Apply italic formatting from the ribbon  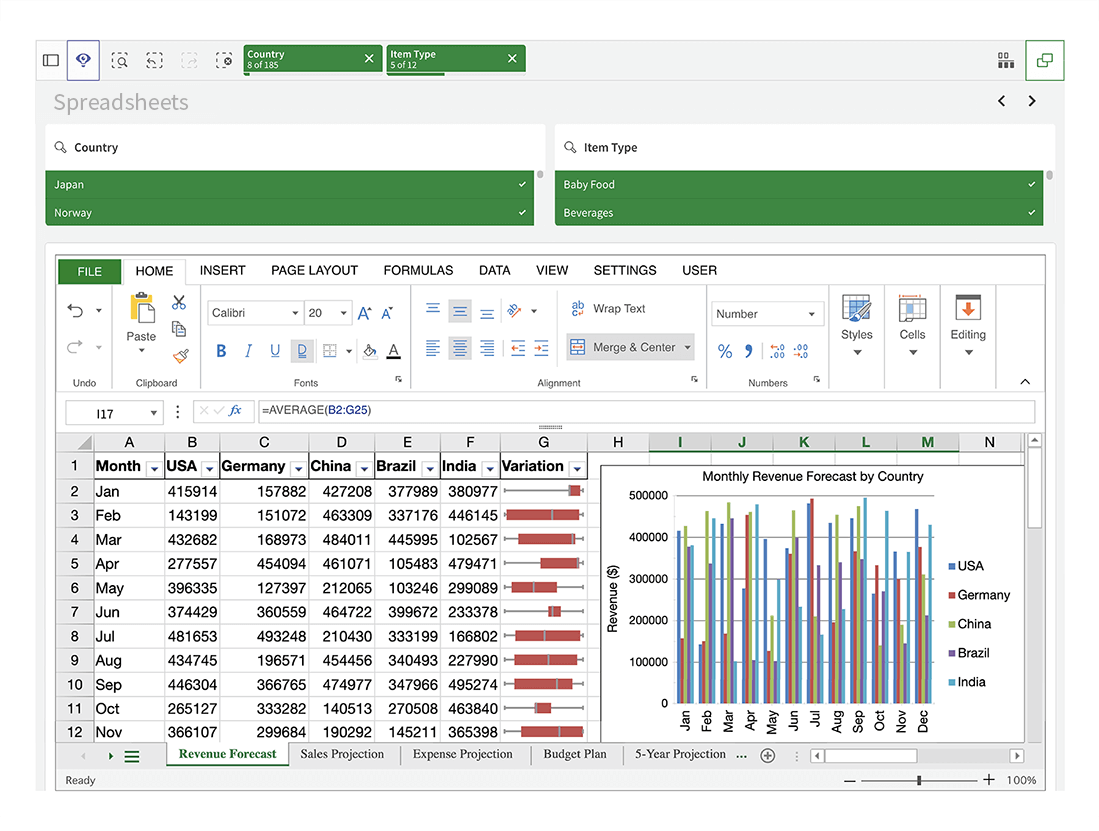click(x=247, y=352)
